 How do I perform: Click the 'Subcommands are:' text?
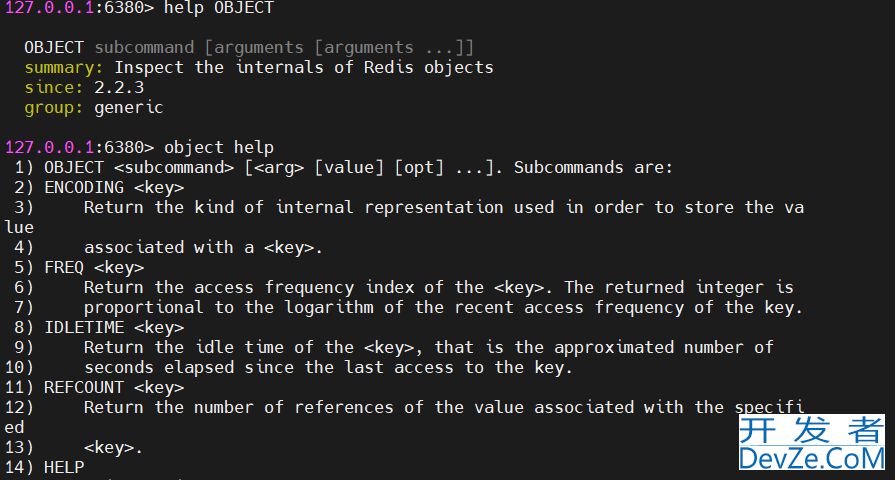click(x=593, y=167)
